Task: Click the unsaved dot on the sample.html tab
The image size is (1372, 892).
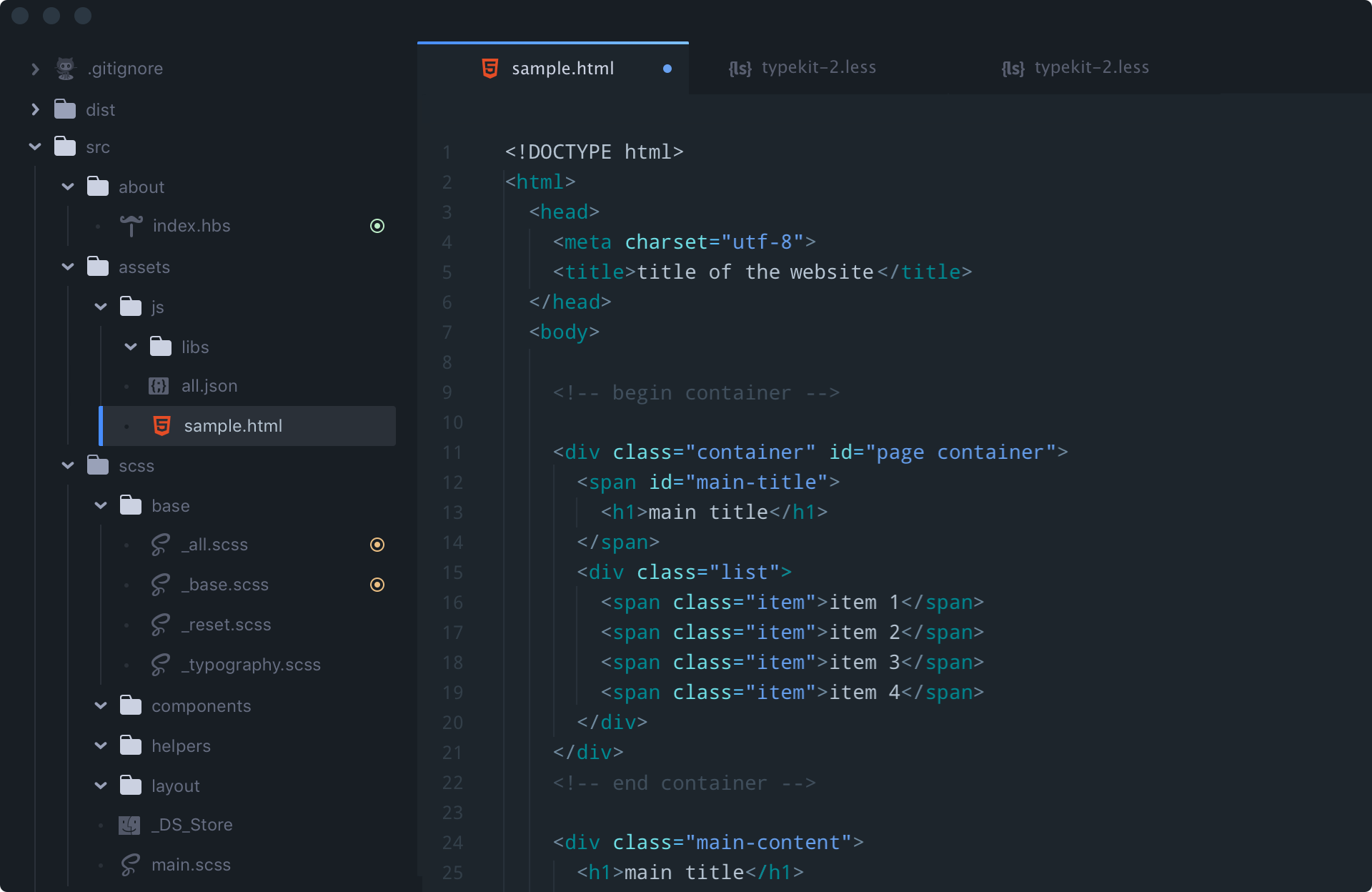Action: (x=667, y=69)
